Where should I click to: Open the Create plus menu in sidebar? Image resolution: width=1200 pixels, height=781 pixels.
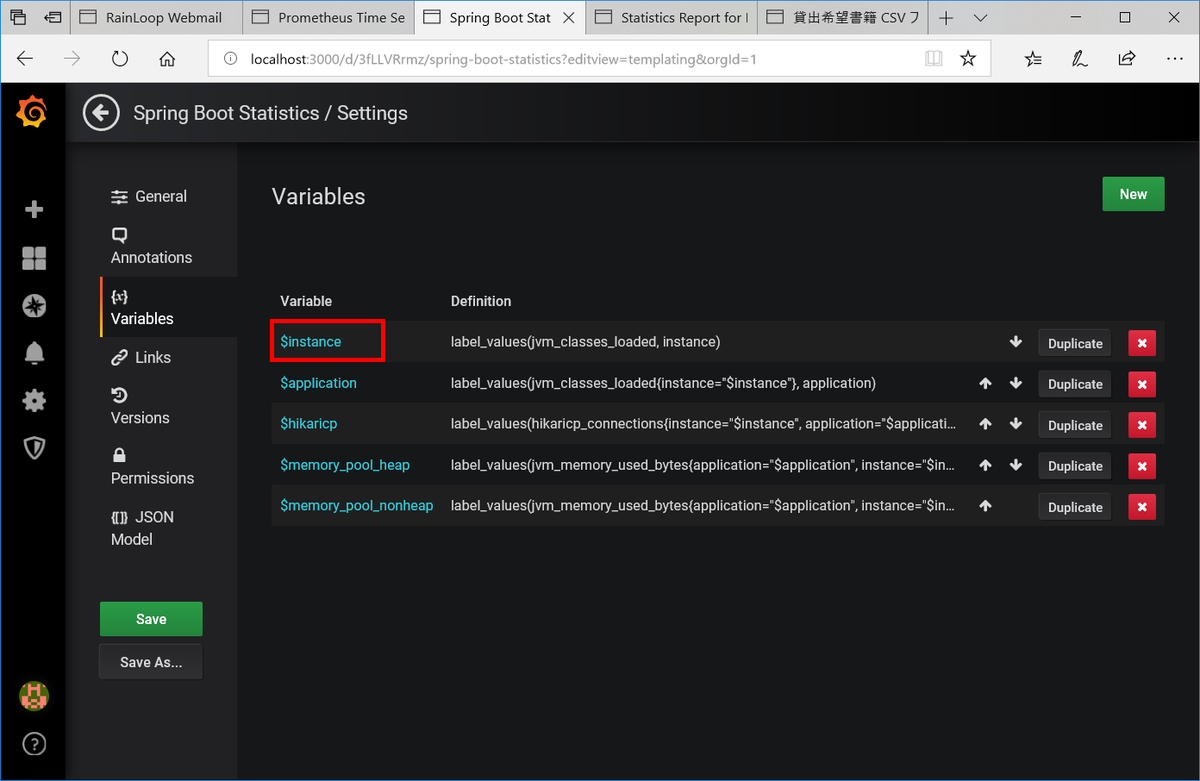tap(34, 209)
